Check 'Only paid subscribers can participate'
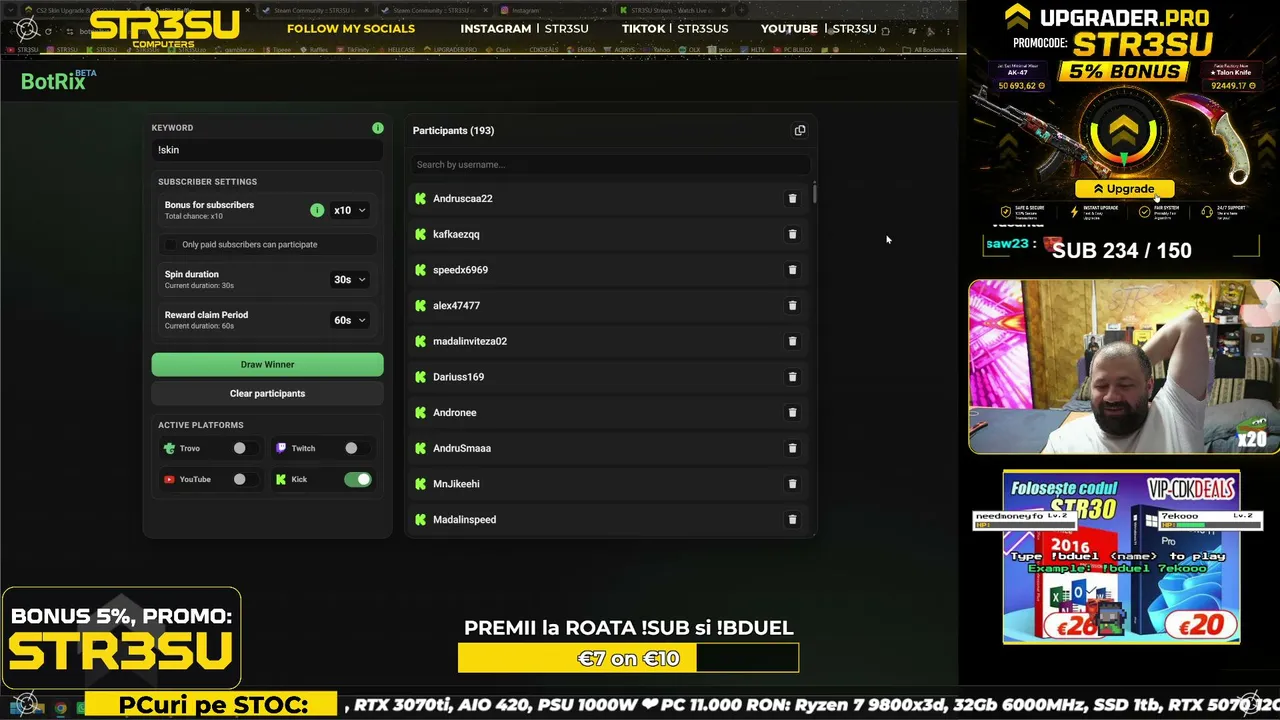Image resolution: width=1280 pixels, height=720 pixels. (x=170, y=244)
